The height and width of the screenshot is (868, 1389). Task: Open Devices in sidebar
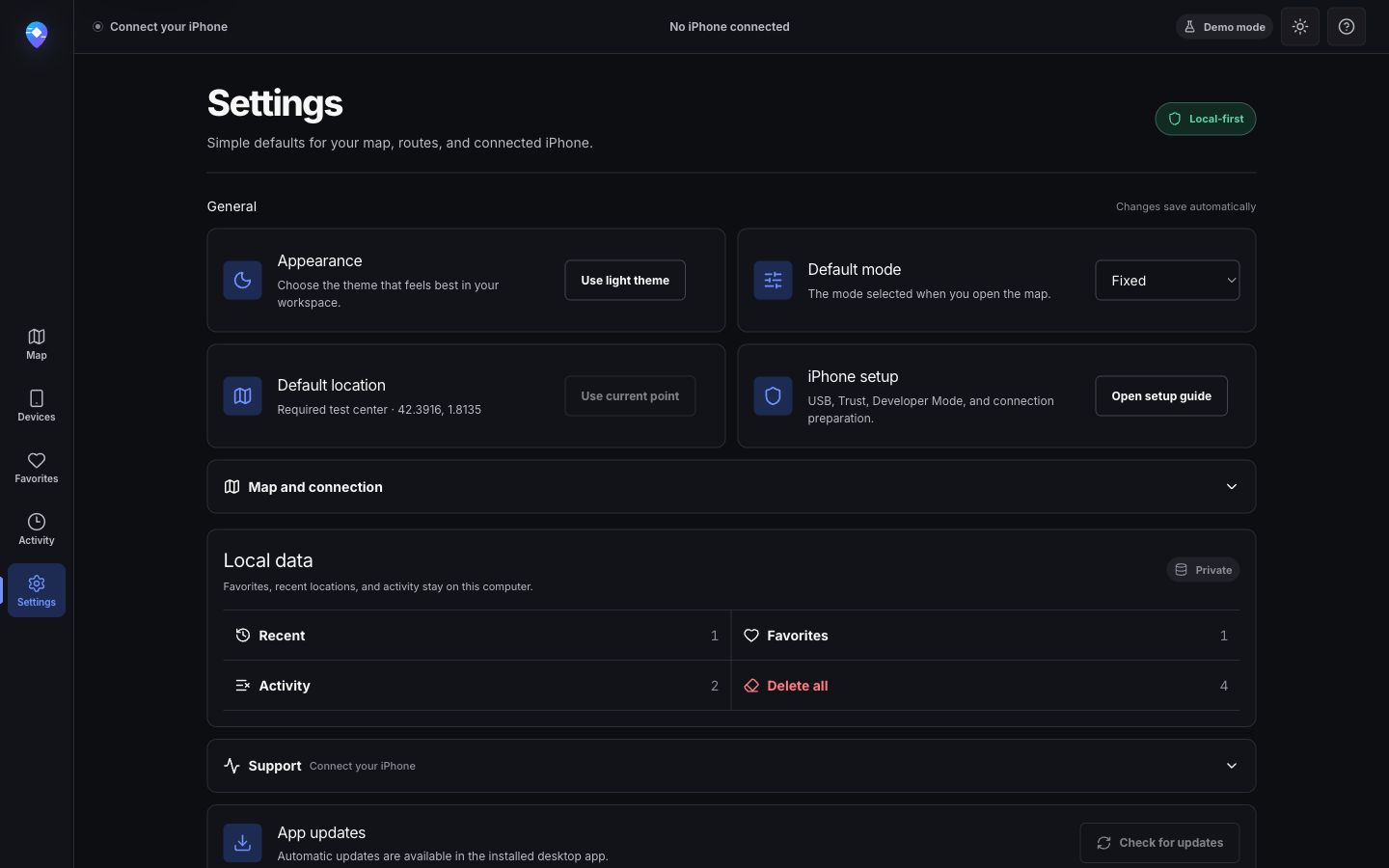point(37,405)
